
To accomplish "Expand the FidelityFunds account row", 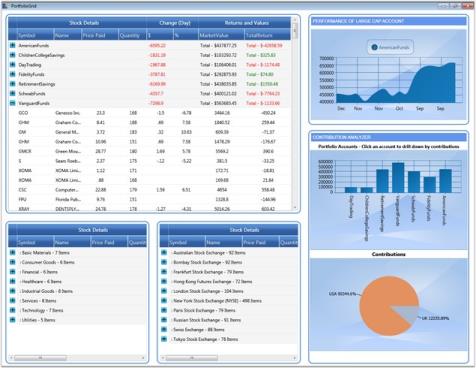I will click(13, 74).
